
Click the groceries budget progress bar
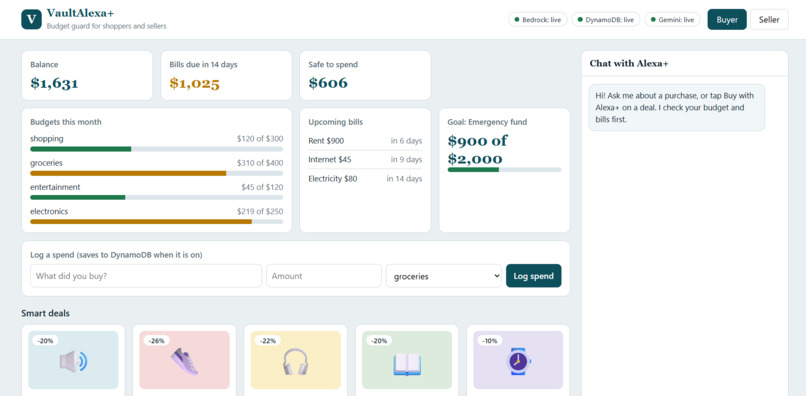pyautogui.click(x=156, y=173)
